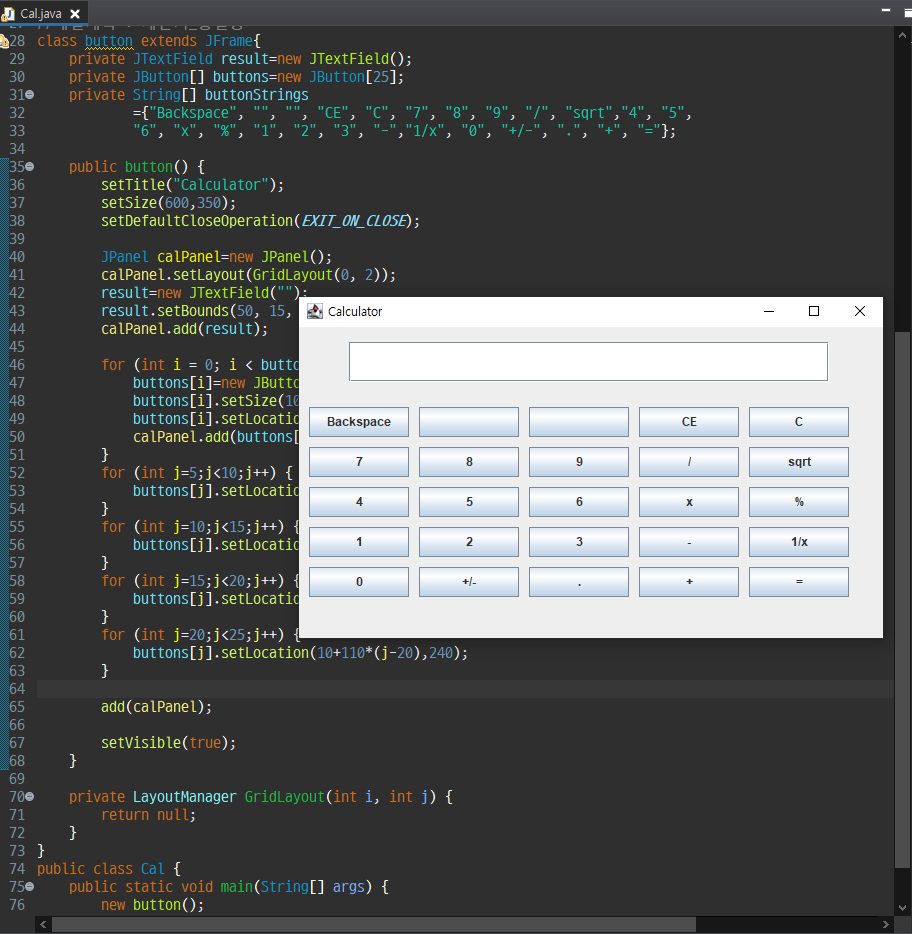Maximize the Calculator window
This screenshot has width=912, height=934.
814,311
